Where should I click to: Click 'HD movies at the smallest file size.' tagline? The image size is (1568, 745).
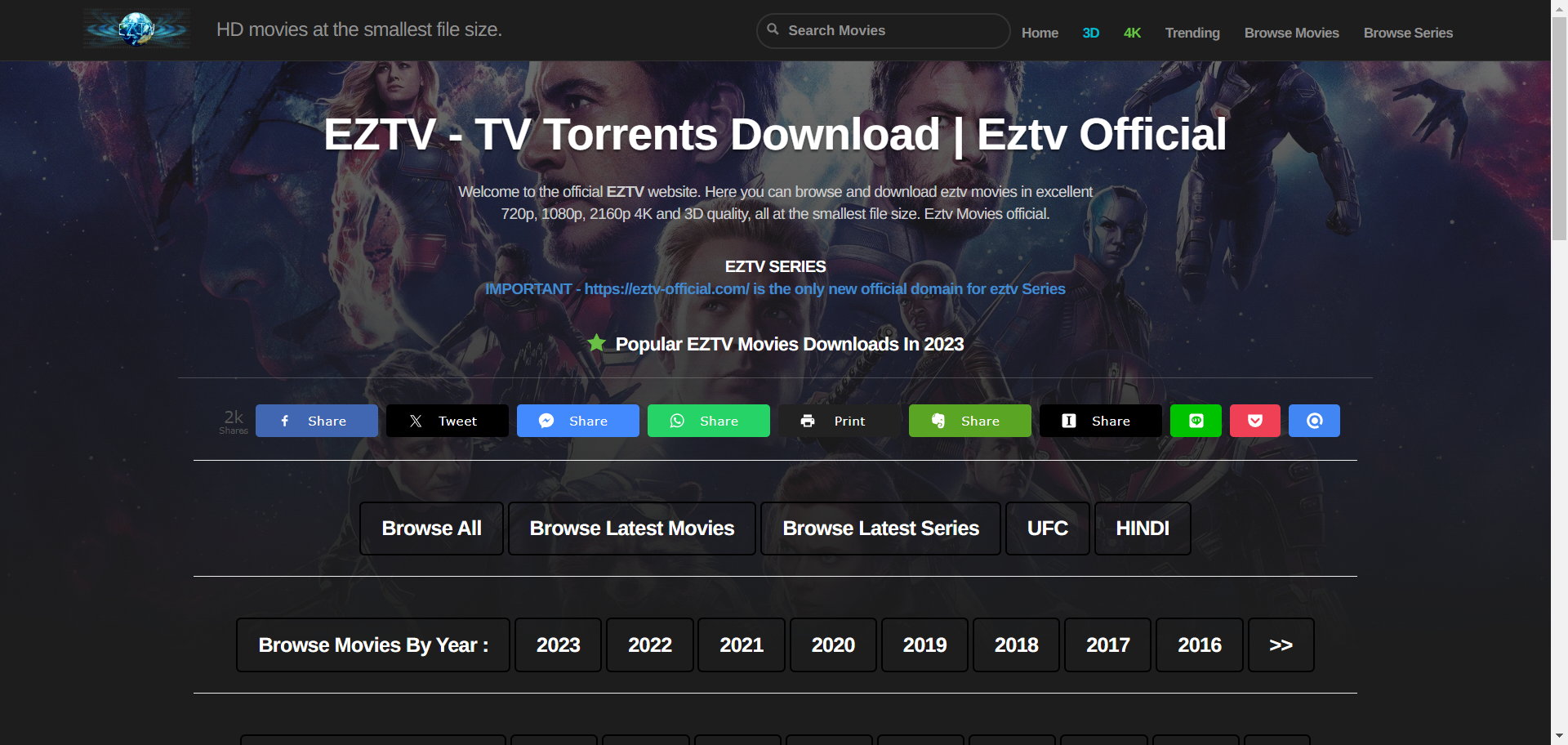pos(359,29)
